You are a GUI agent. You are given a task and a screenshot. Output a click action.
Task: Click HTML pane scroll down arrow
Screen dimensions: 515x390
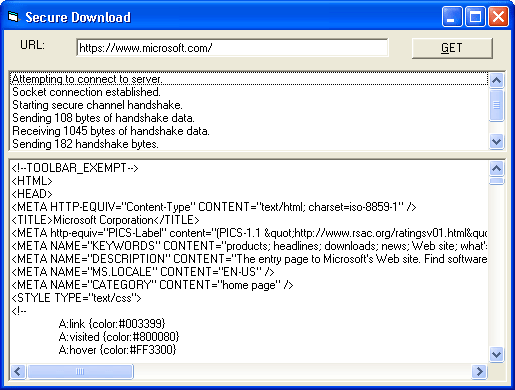(x=496, y=354)
